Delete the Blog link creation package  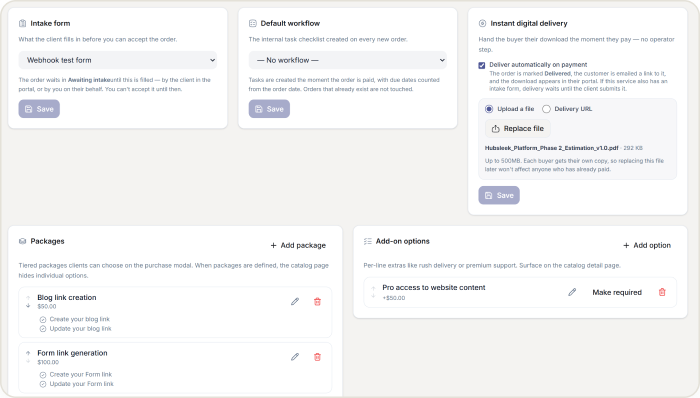pos(317,302)
